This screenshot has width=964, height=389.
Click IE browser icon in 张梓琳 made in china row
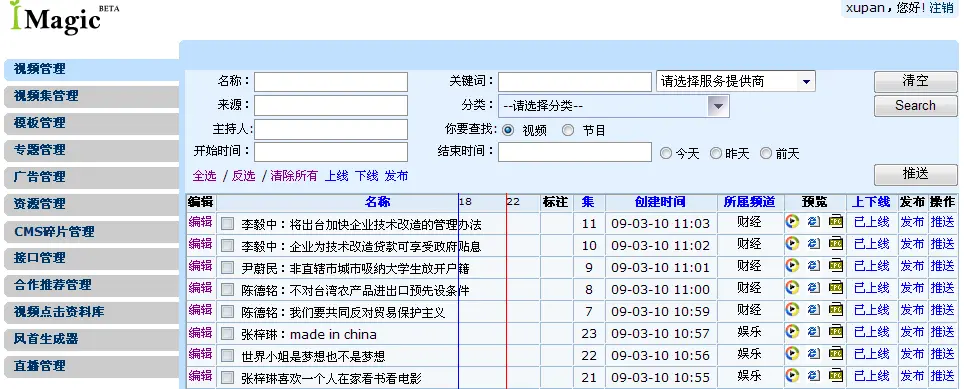coord(814,332)
